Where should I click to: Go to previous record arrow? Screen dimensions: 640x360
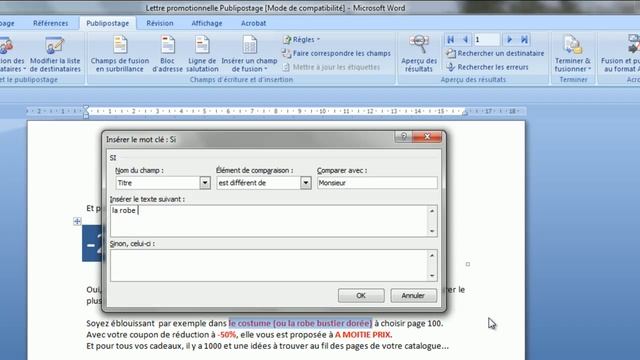coord(465,40)
